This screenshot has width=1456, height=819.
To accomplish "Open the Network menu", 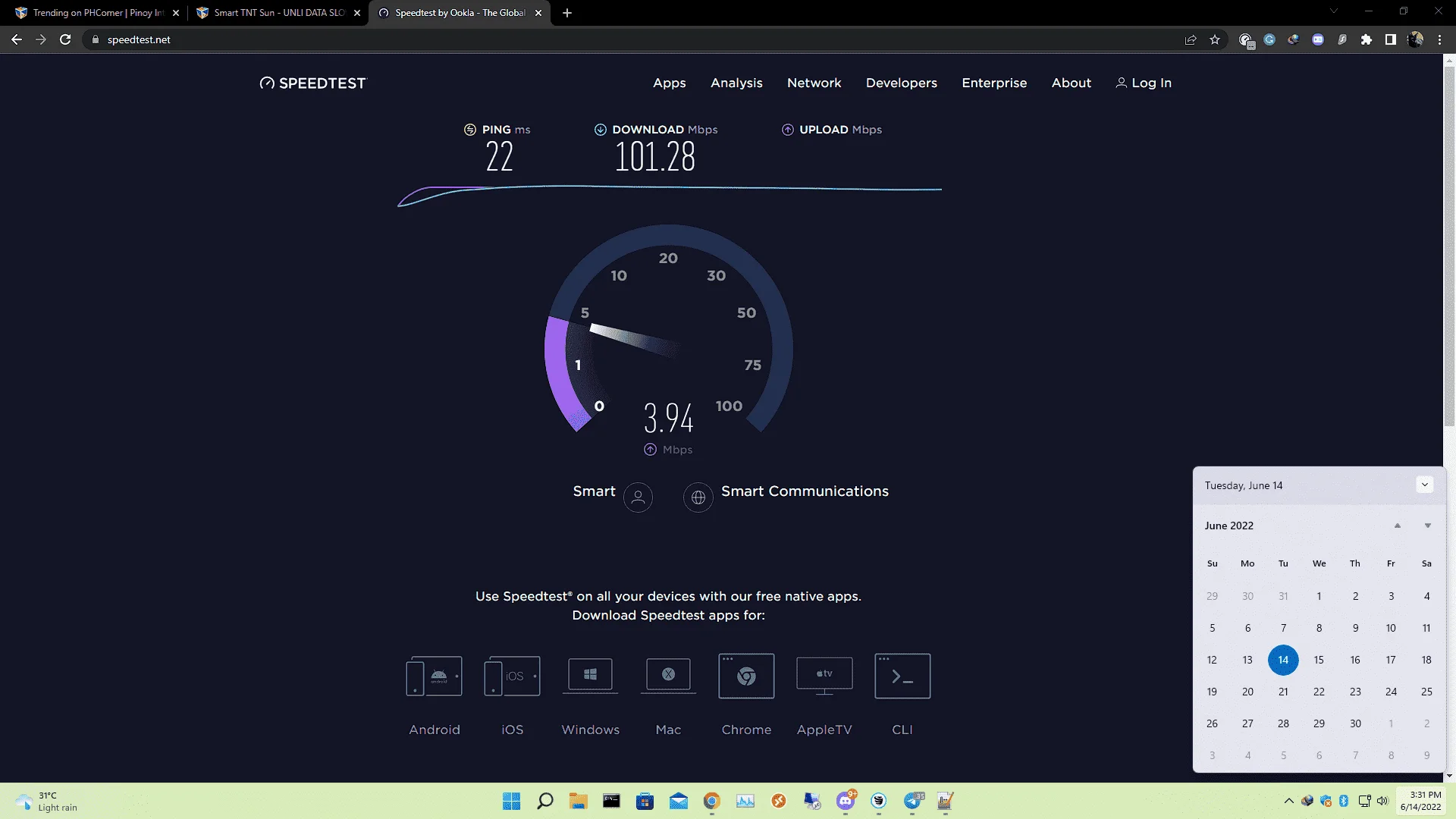I will (814, 83).
